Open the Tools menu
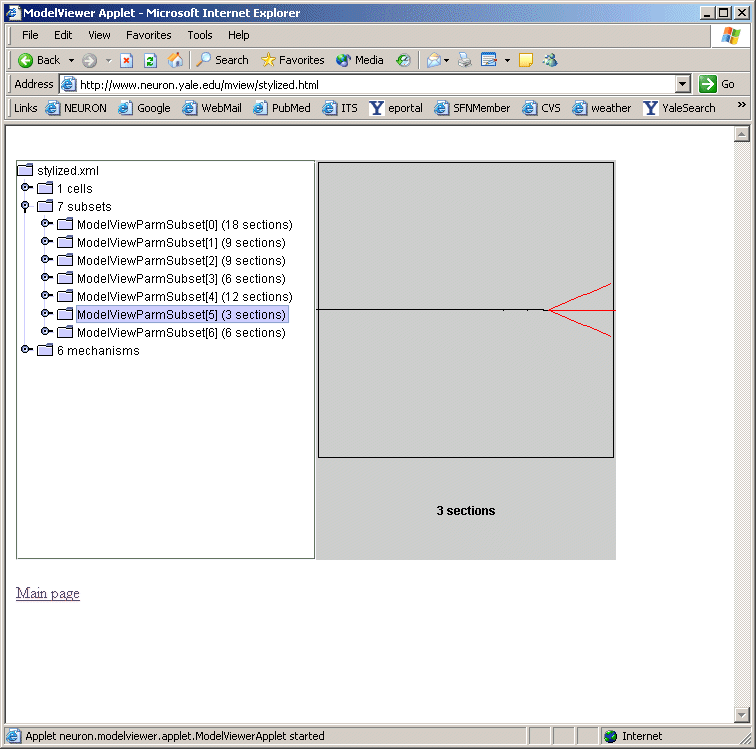756x749 pixels. [200, 35]
